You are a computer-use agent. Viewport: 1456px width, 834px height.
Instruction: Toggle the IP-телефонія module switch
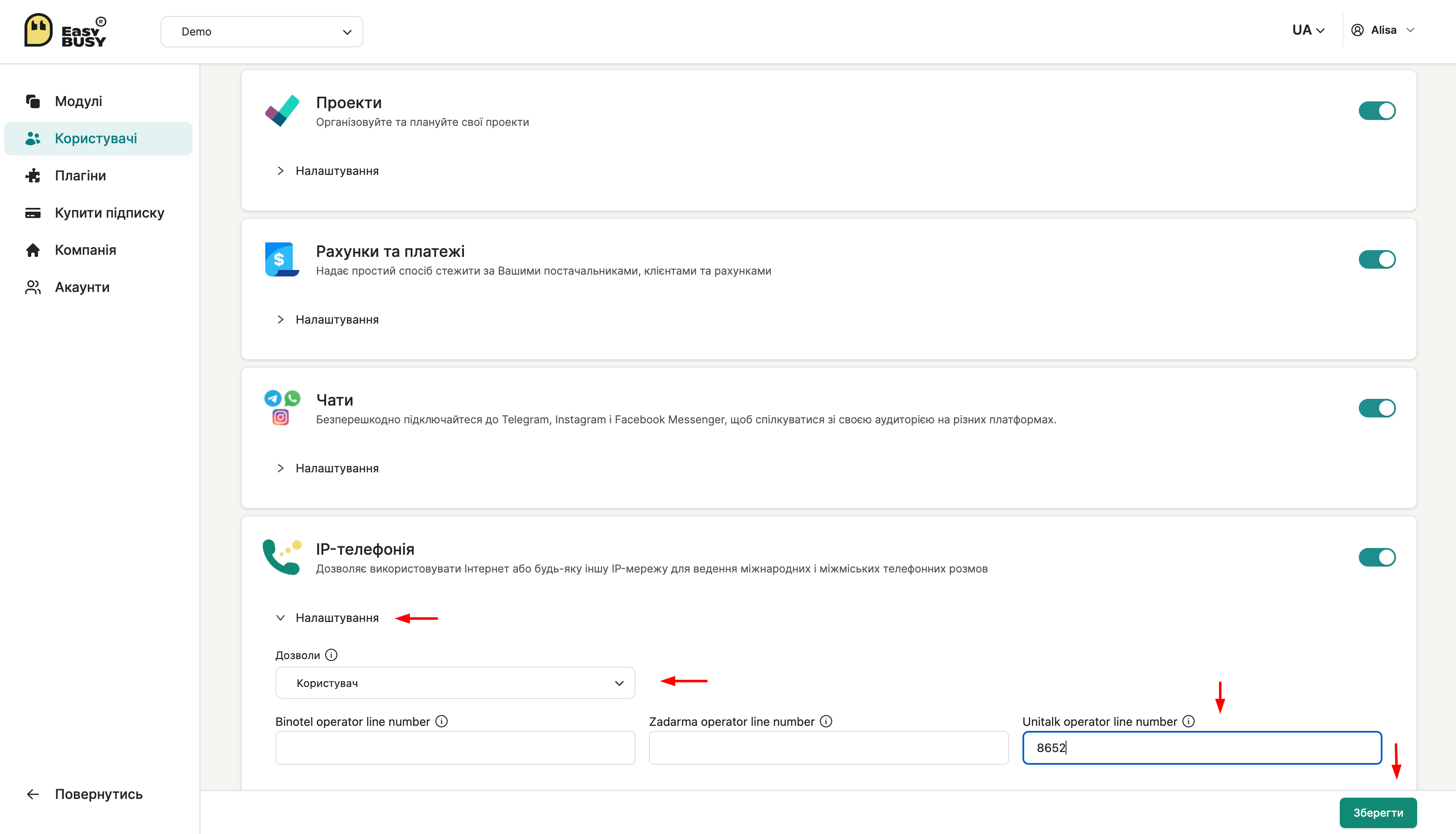1377,557
